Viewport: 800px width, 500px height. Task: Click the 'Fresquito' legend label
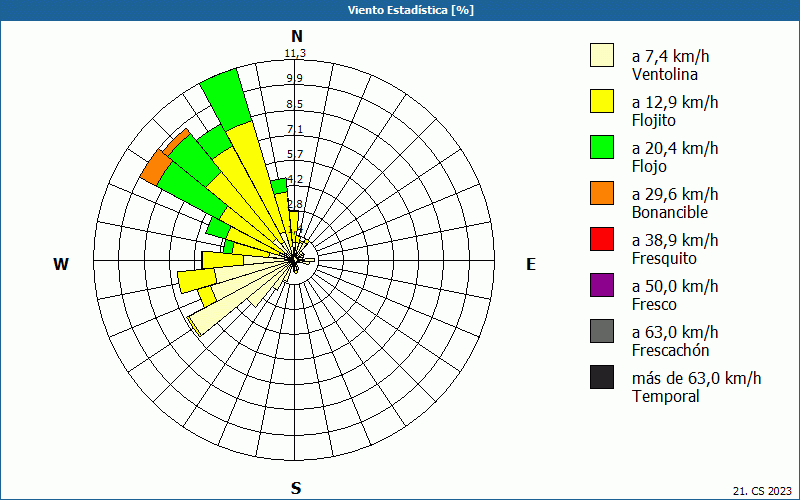tap(664, 259)
